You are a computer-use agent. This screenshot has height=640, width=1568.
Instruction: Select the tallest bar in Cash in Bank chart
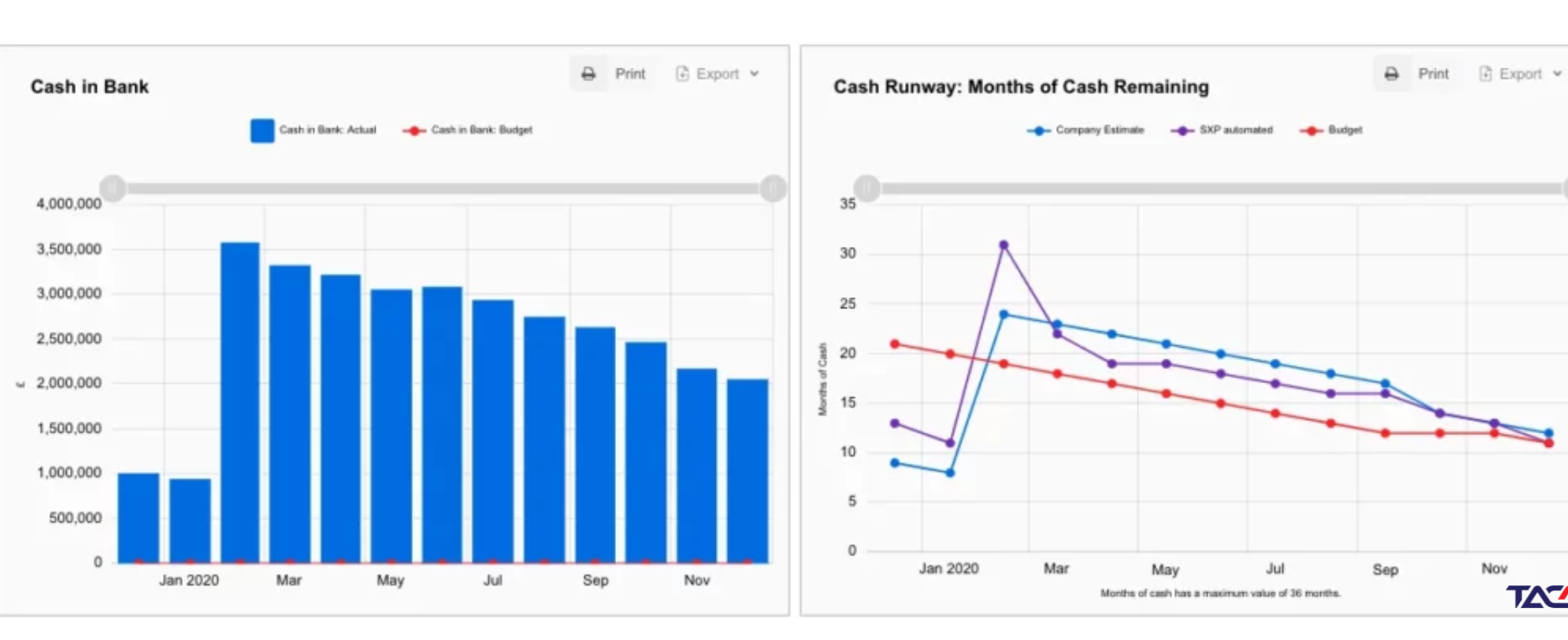tap(240, 402)
